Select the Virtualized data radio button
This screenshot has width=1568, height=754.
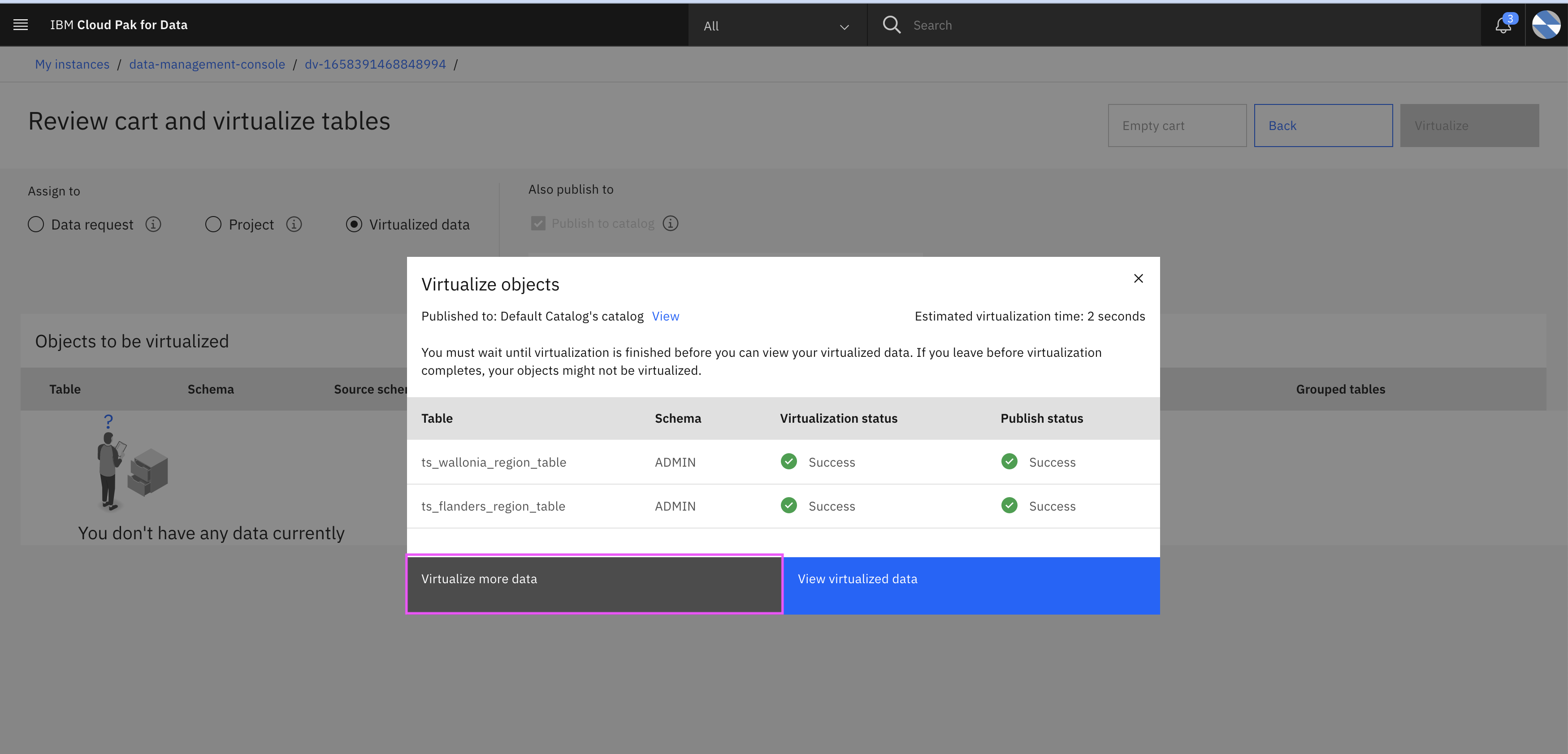(x=354, y=225)
